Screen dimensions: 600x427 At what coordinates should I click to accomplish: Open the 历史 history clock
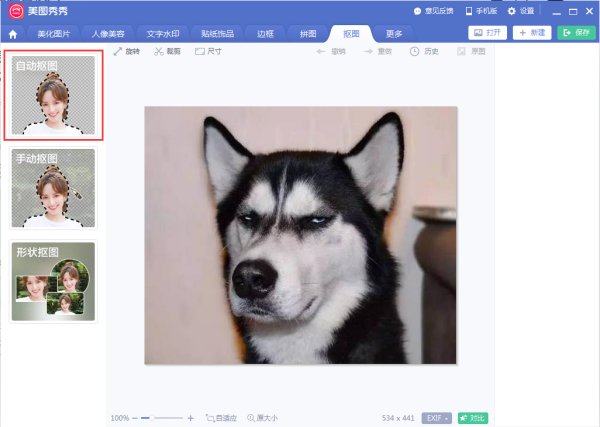click(424, 51)
